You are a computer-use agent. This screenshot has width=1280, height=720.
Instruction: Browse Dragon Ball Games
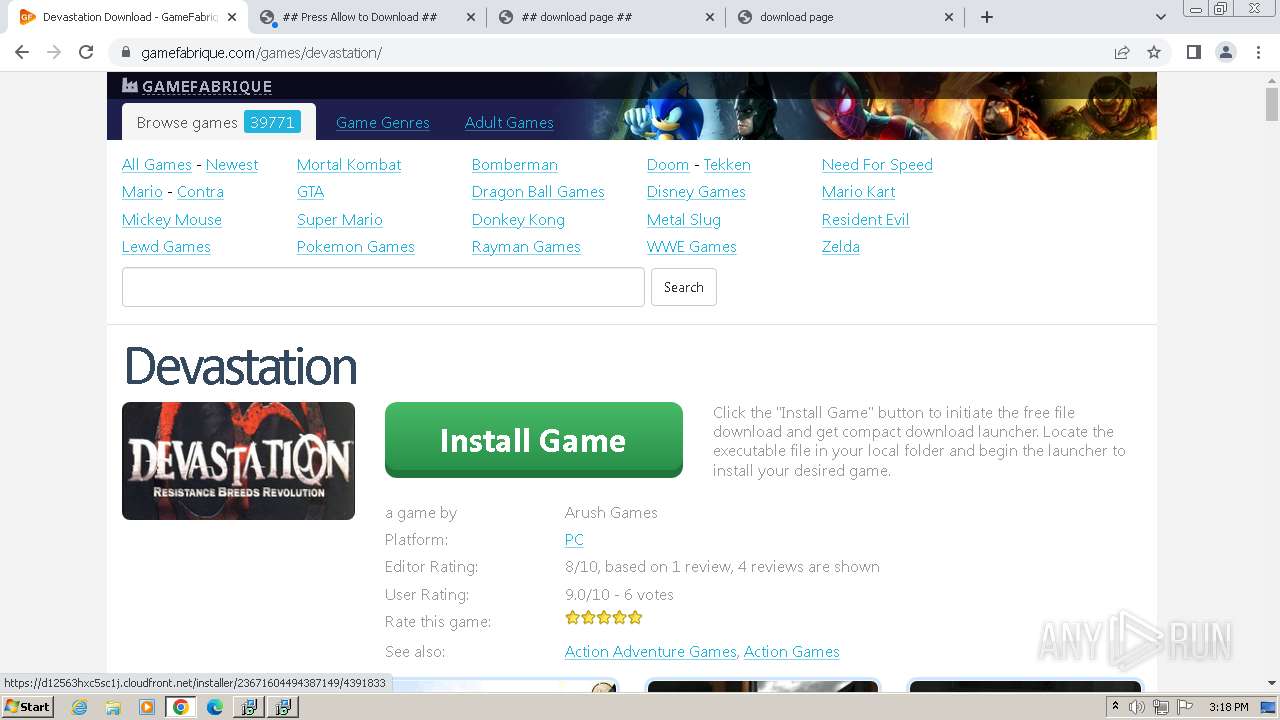(538, 192)
